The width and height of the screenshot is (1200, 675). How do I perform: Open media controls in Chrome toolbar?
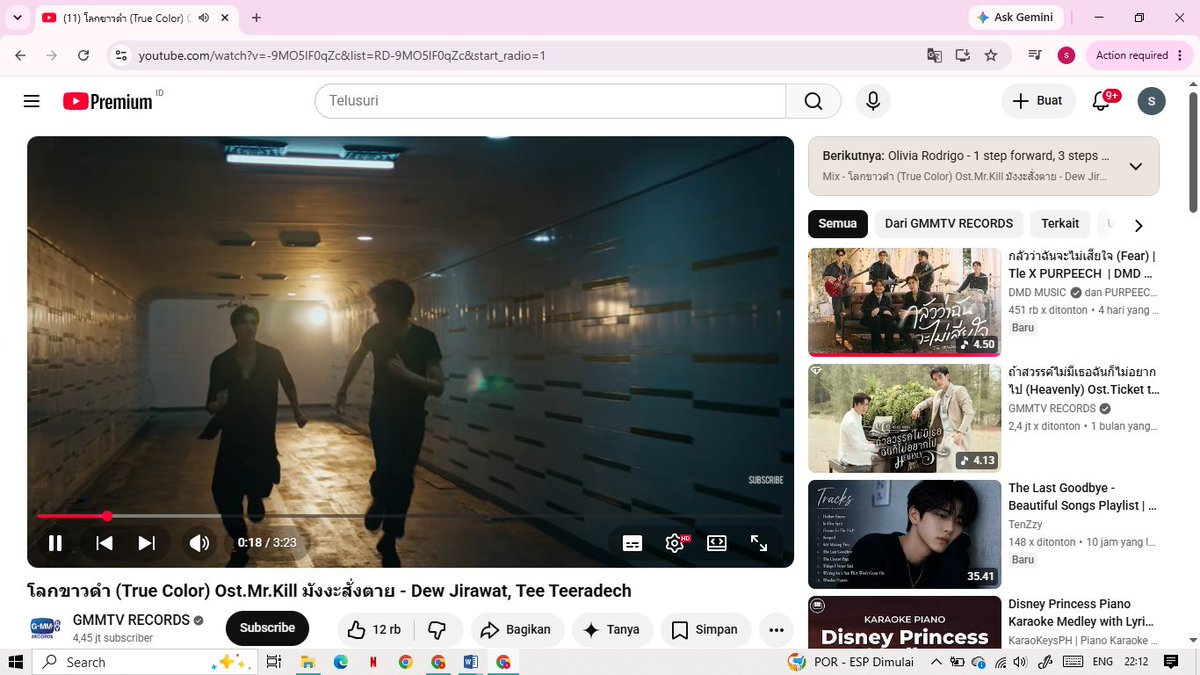point(1036,56)
